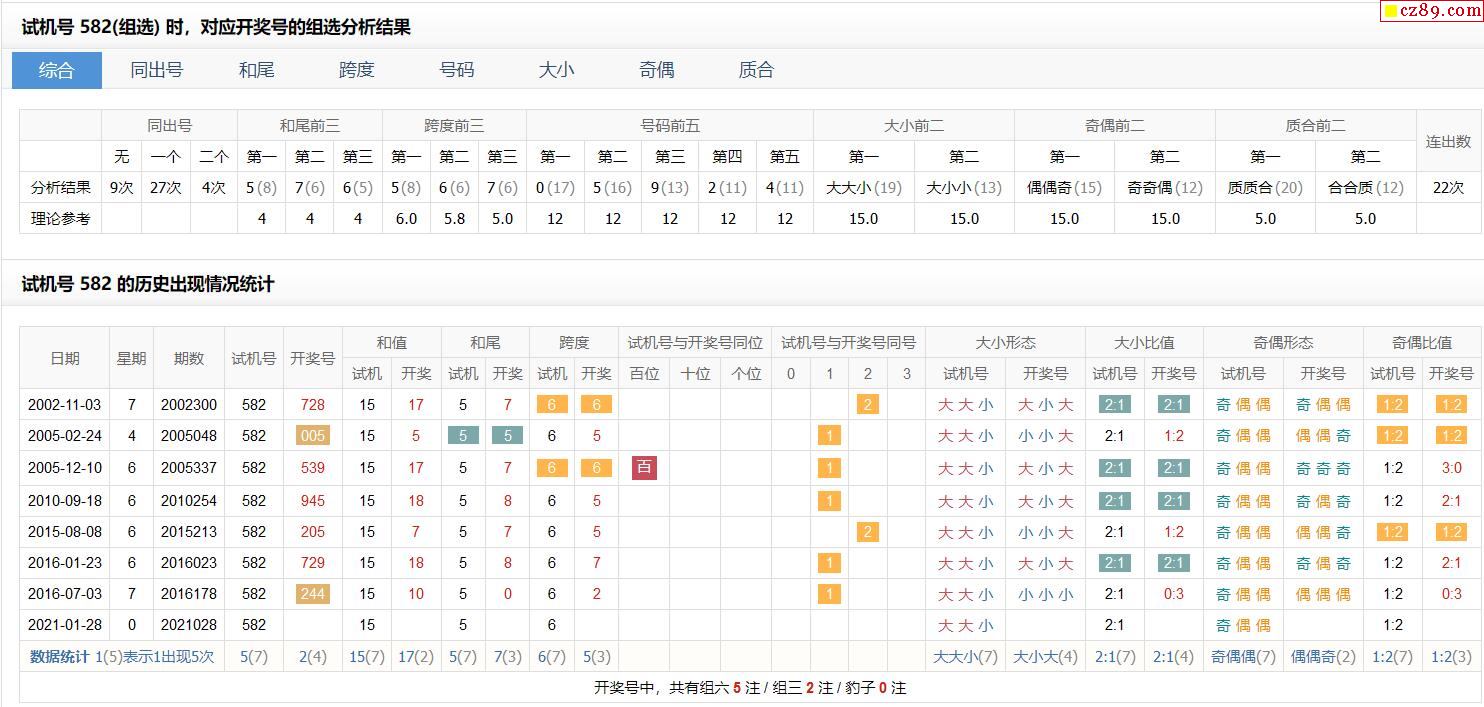Click the highlighted 005 winning number badge

tap(313, 436)
